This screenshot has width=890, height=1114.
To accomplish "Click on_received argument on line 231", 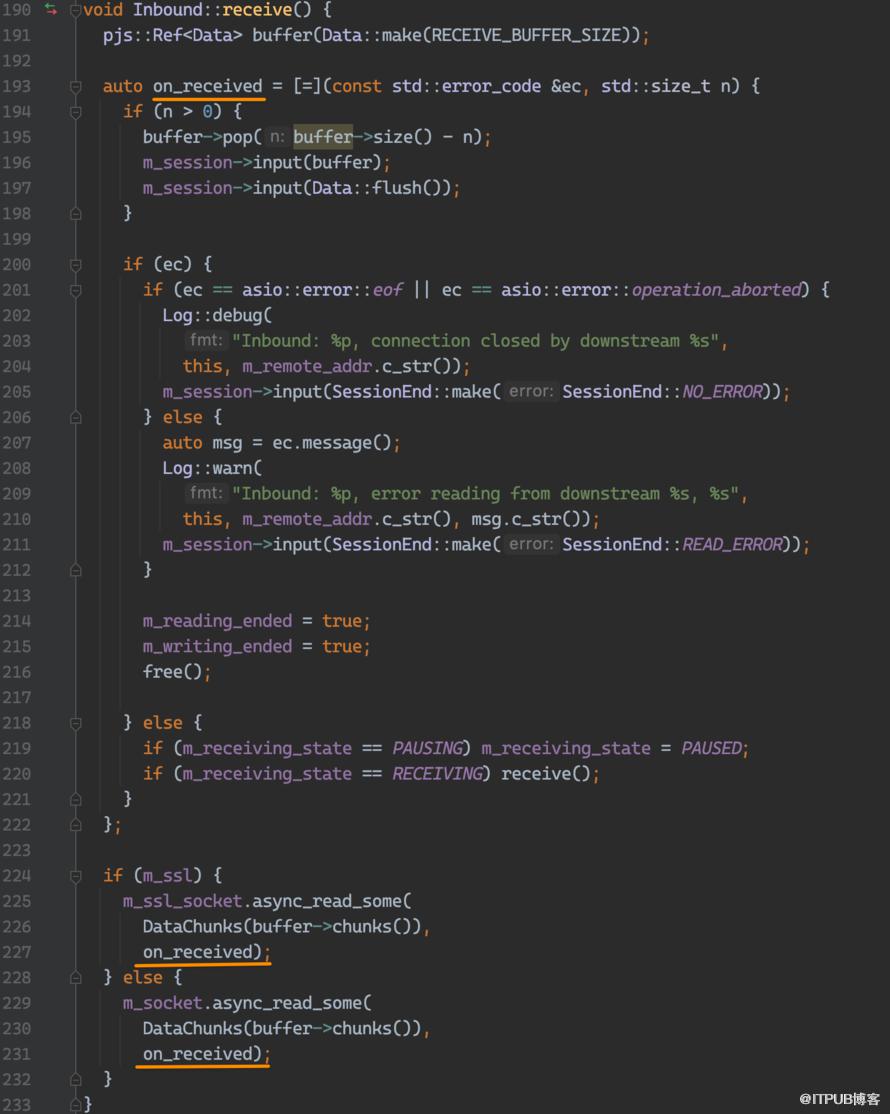I will (197, 1054).
